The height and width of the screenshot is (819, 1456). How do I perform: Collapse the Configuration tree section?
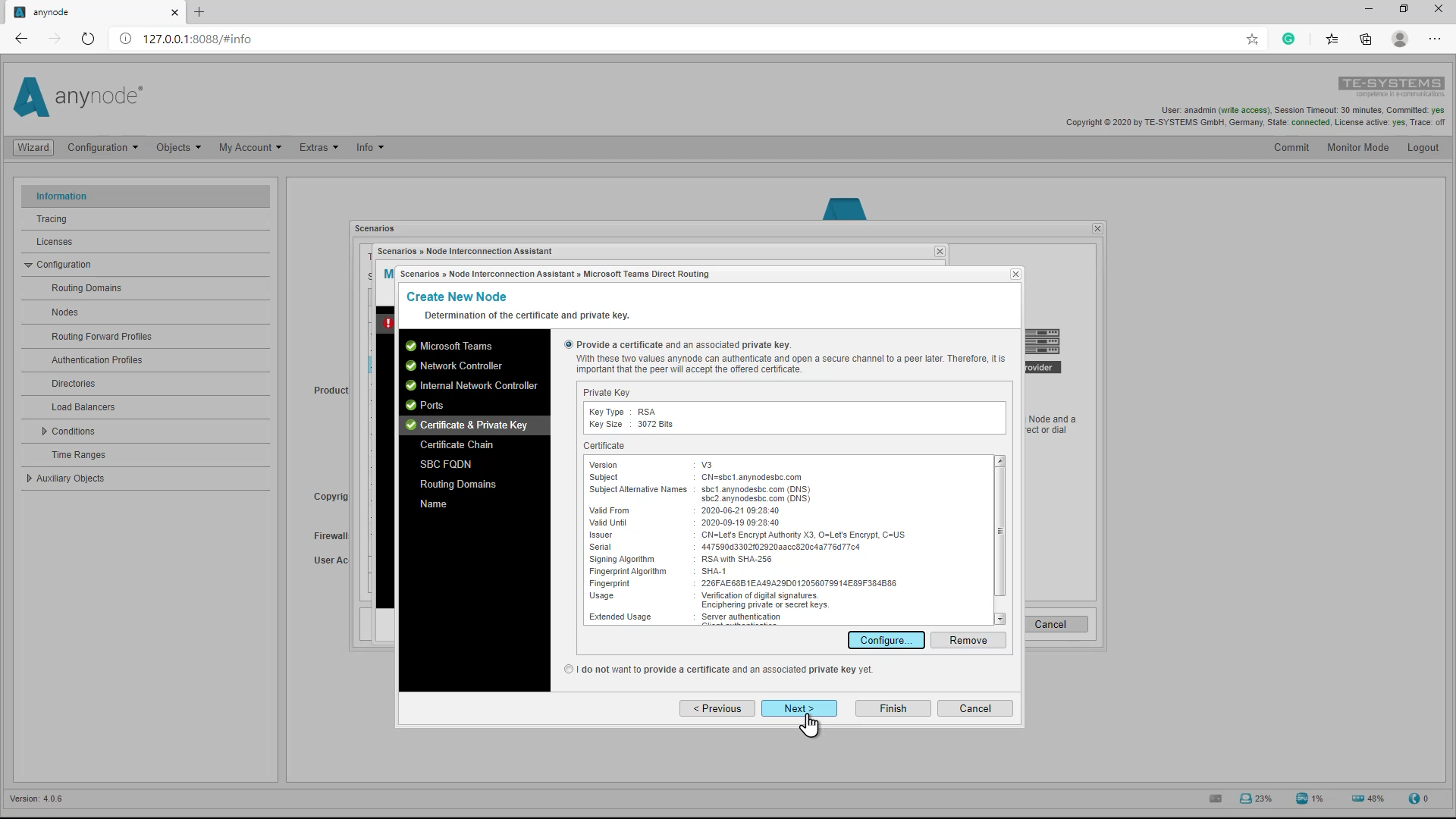29,265
